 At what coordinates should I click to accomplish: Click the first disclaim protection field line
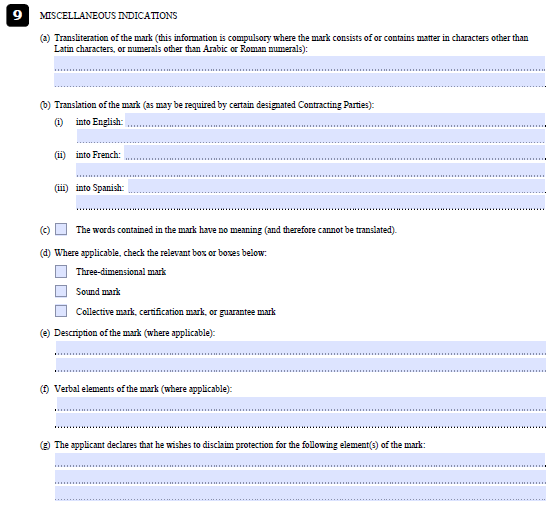coord(300,460)
